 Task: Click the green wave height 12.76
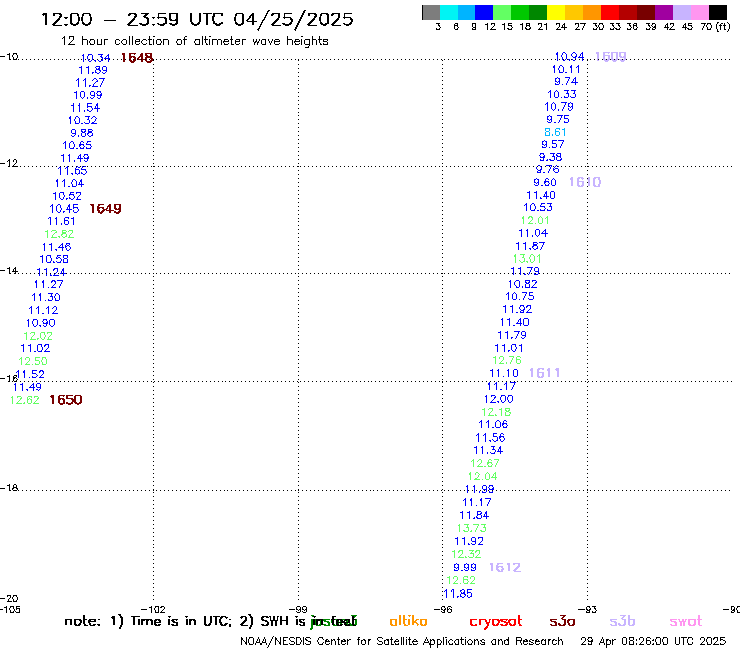(x=507, y=360)
